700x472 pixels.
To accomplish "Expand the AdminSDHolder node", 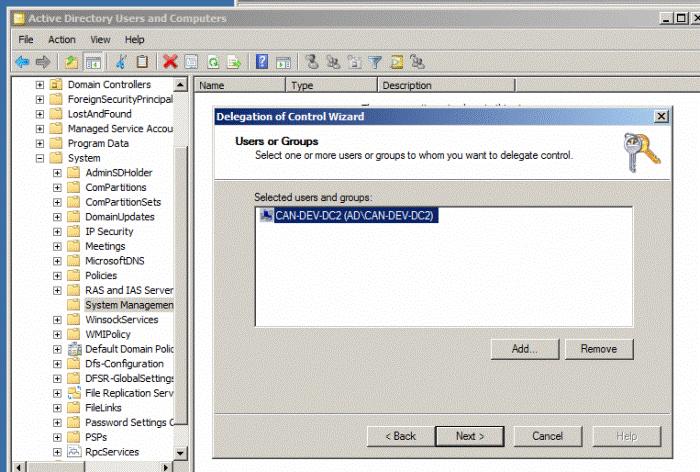I will [57, 173].
